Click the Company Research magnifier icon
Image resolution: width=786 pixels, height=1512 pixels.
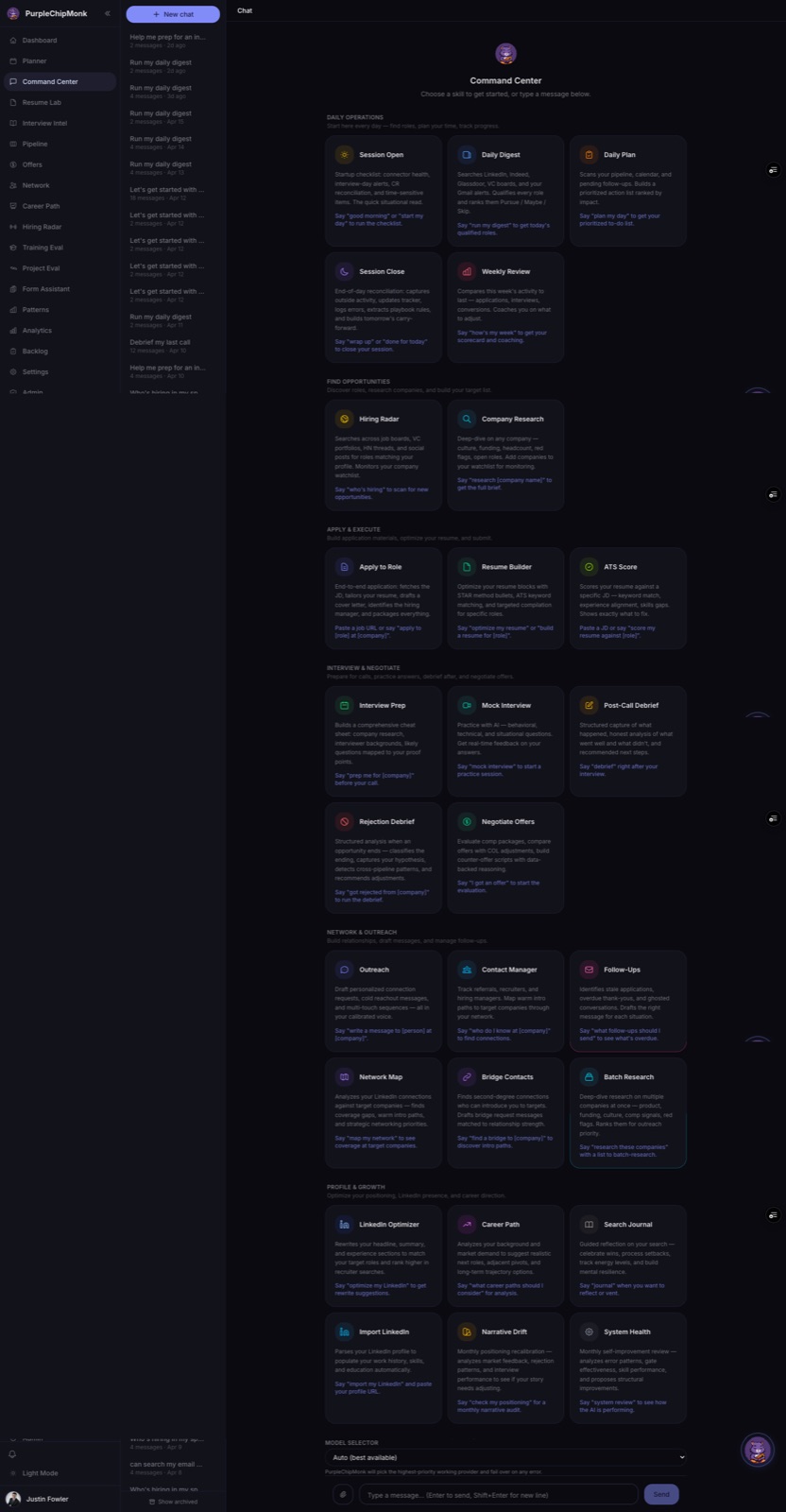(467, 419)
